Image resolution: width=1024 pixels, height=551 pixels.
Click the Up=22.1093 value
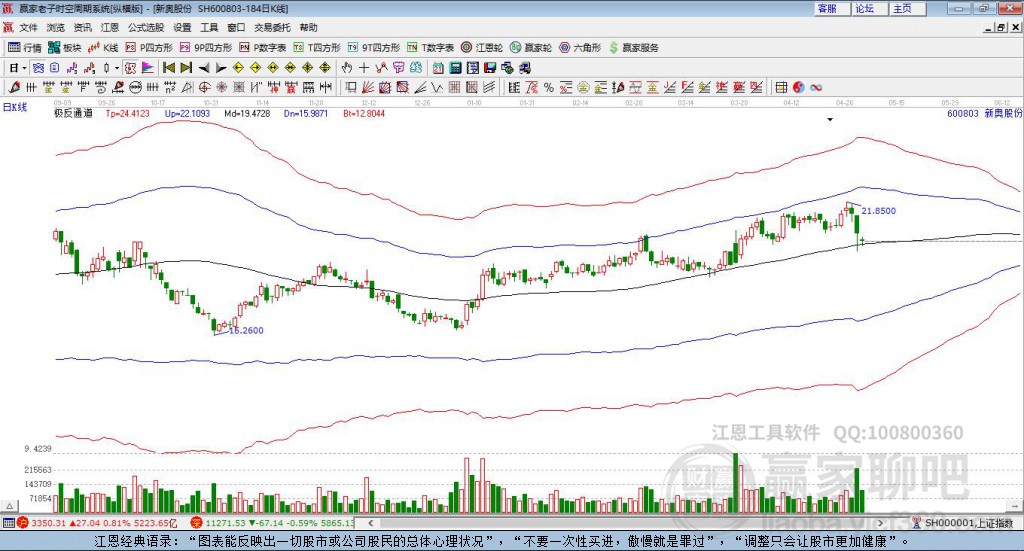187,113
